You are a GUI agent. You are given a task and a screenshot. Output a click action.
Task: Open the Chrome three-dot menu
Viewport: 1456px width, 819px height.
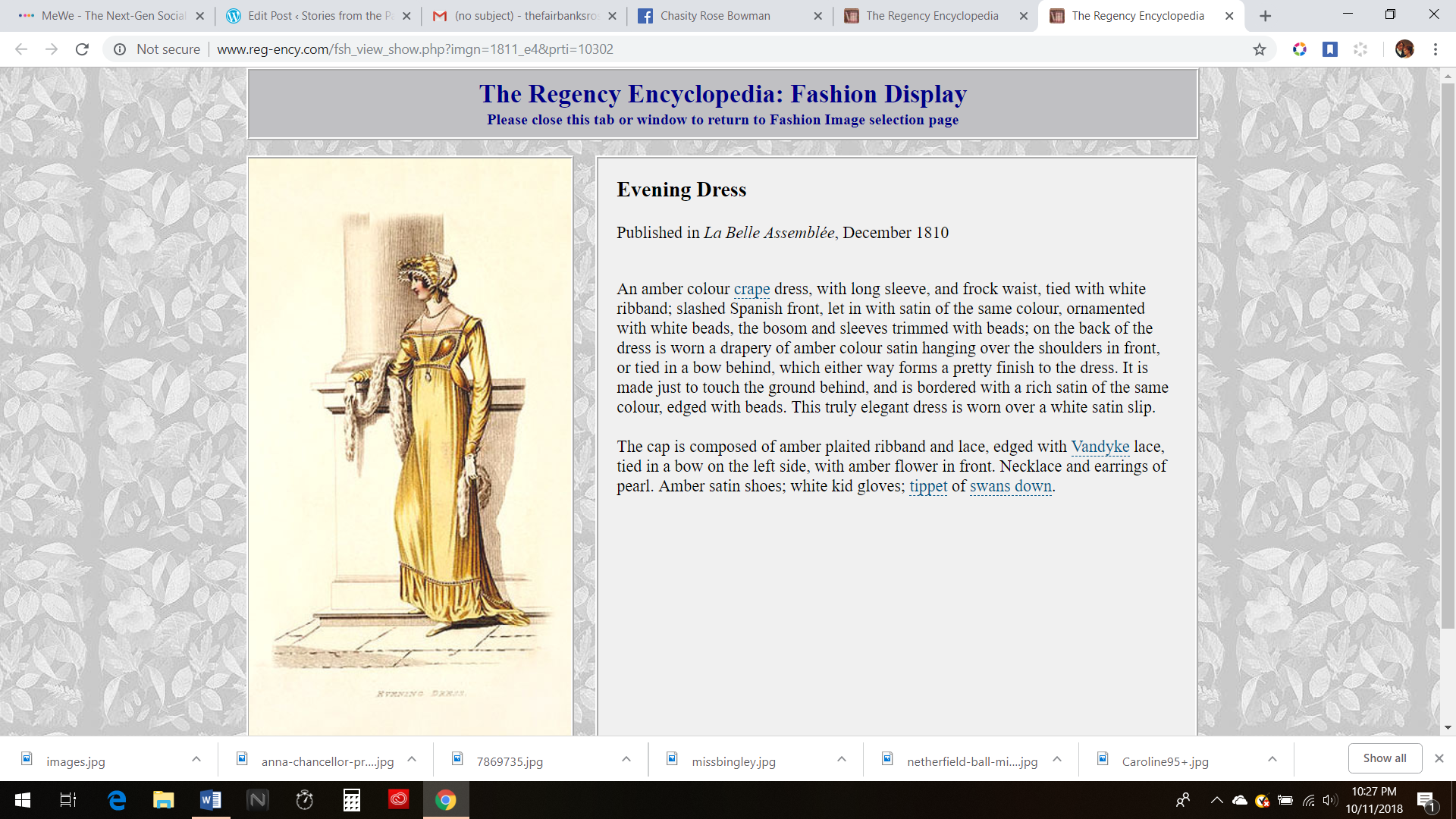[x=1435, y=49]
